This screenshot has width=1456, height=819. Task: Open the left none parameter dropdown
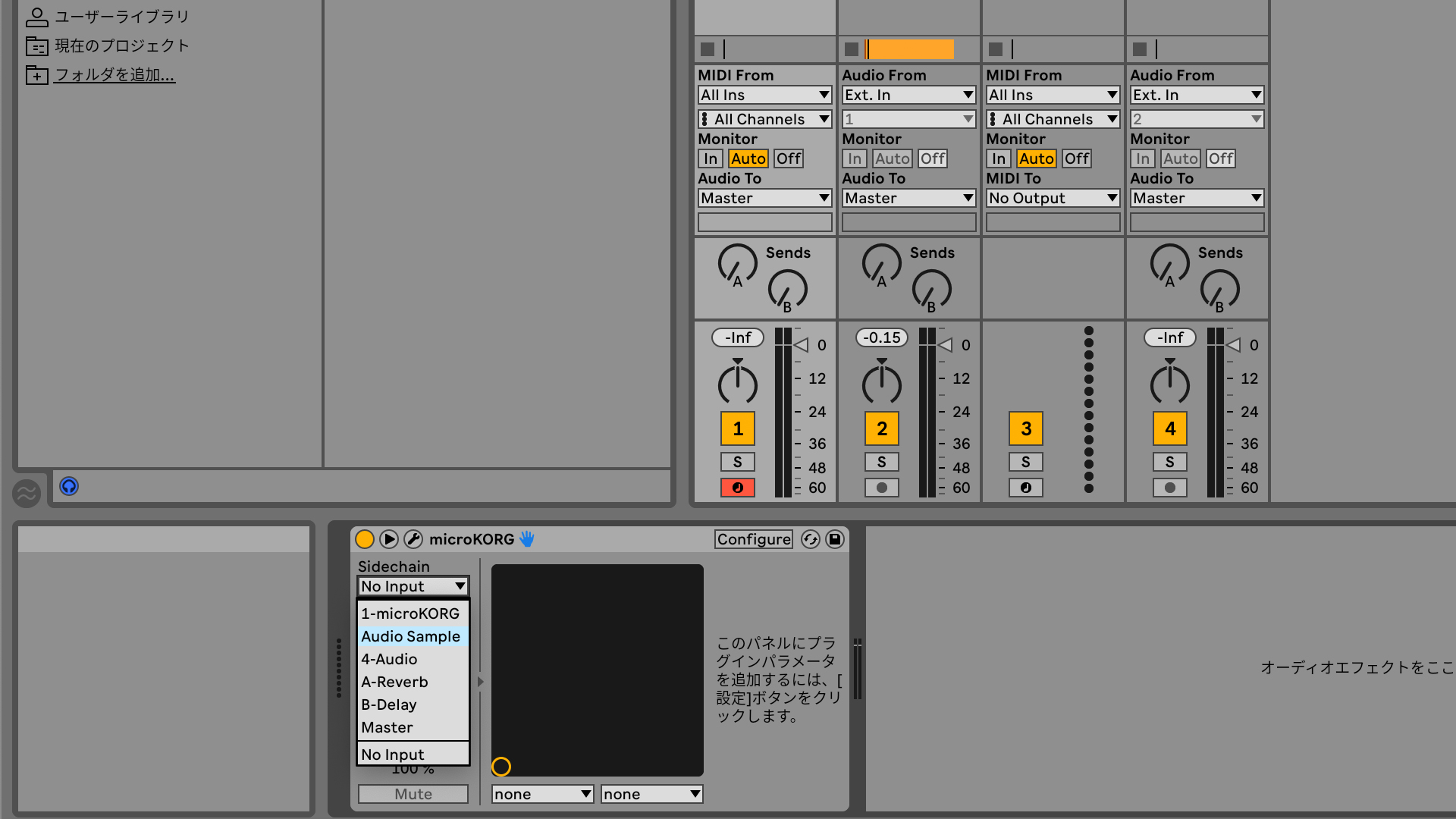[543, 794]
